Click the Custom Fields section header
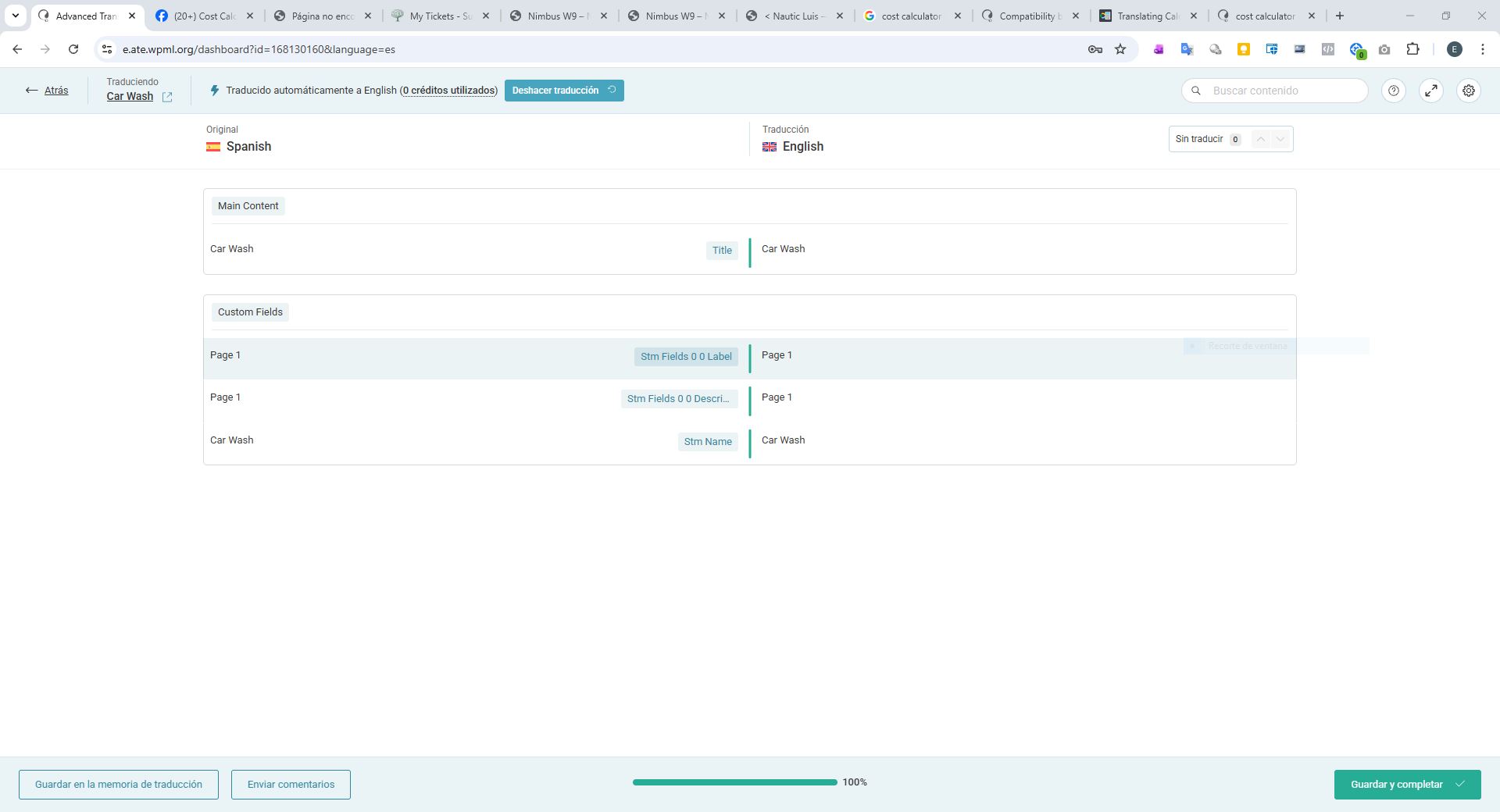Screen dimensions: 1500x812 pos(250,312)
